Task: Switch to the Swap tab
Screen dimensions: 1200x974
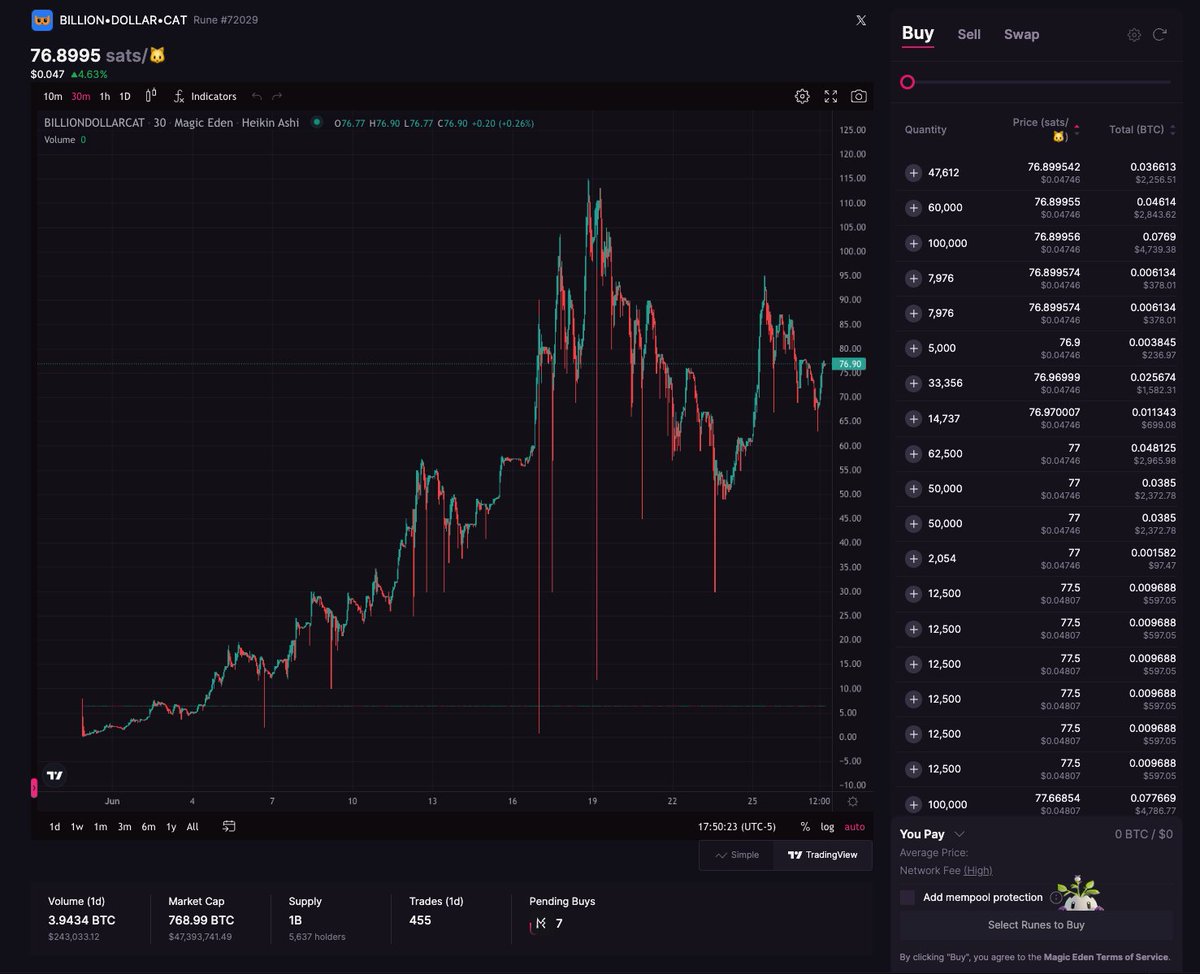Action: pyautogui.click(x=1021, y=34)
